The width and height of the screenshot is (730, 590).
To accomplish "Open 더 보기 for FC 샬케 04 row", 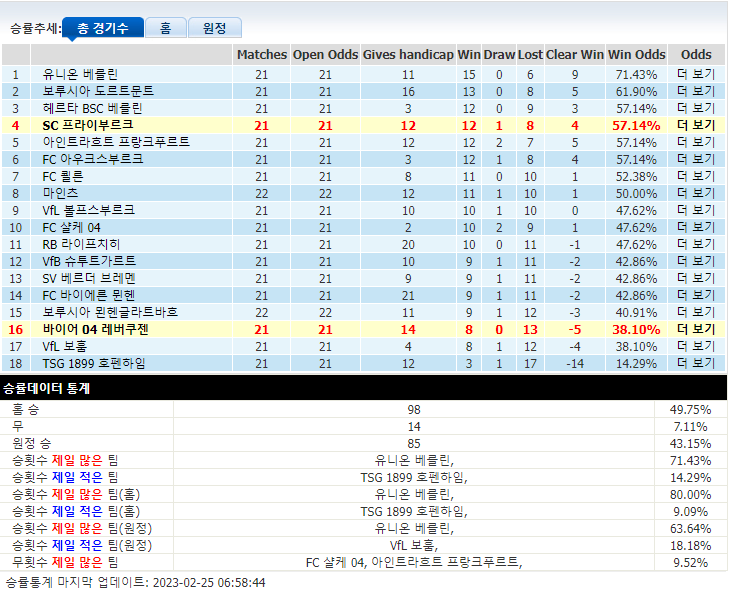I will pos(696,227).
